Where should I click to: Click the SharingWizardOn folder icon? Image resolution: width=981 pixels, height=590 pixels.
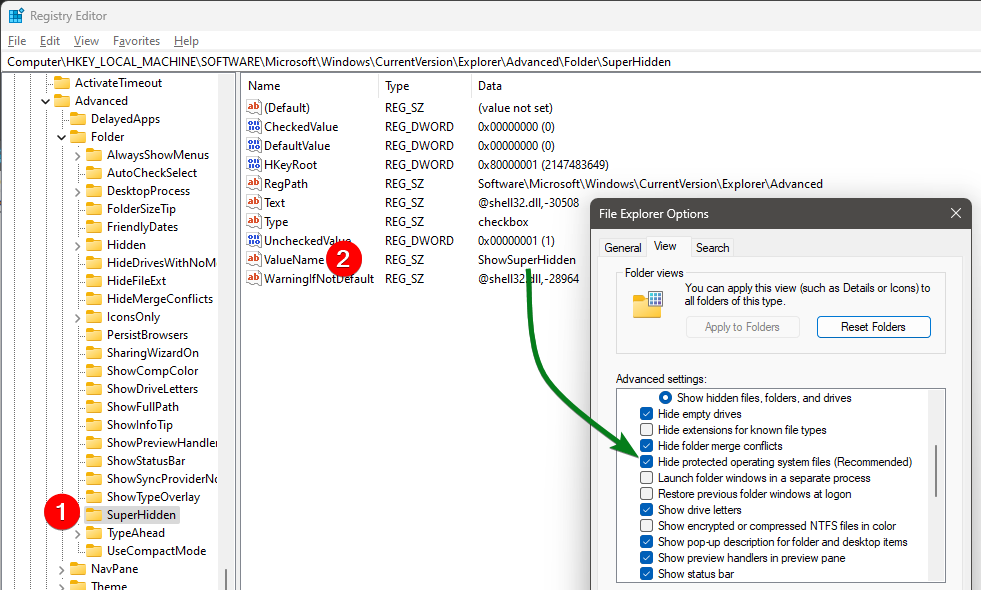coord(94,352)
